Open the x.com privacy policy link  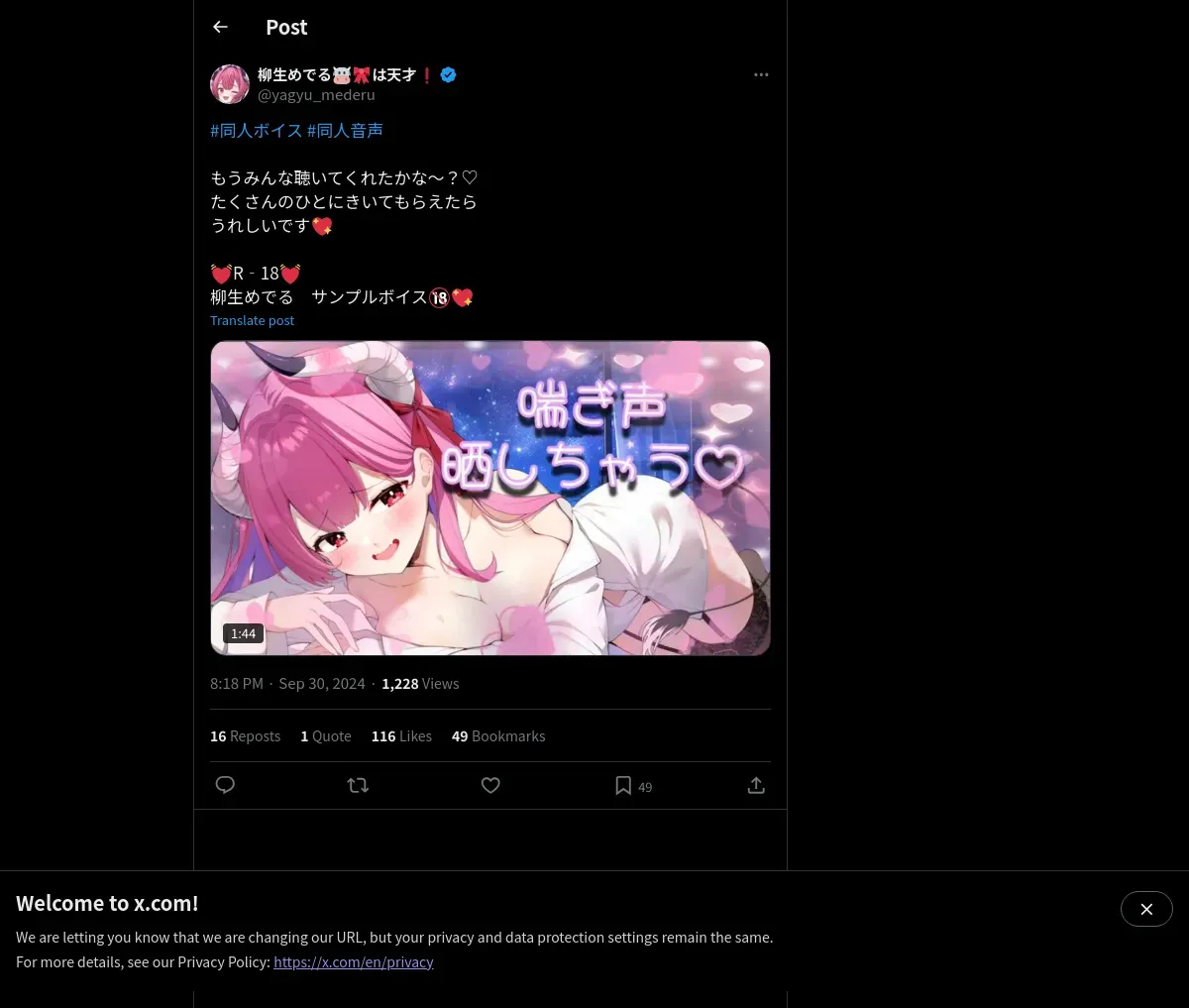coord(354,961)
